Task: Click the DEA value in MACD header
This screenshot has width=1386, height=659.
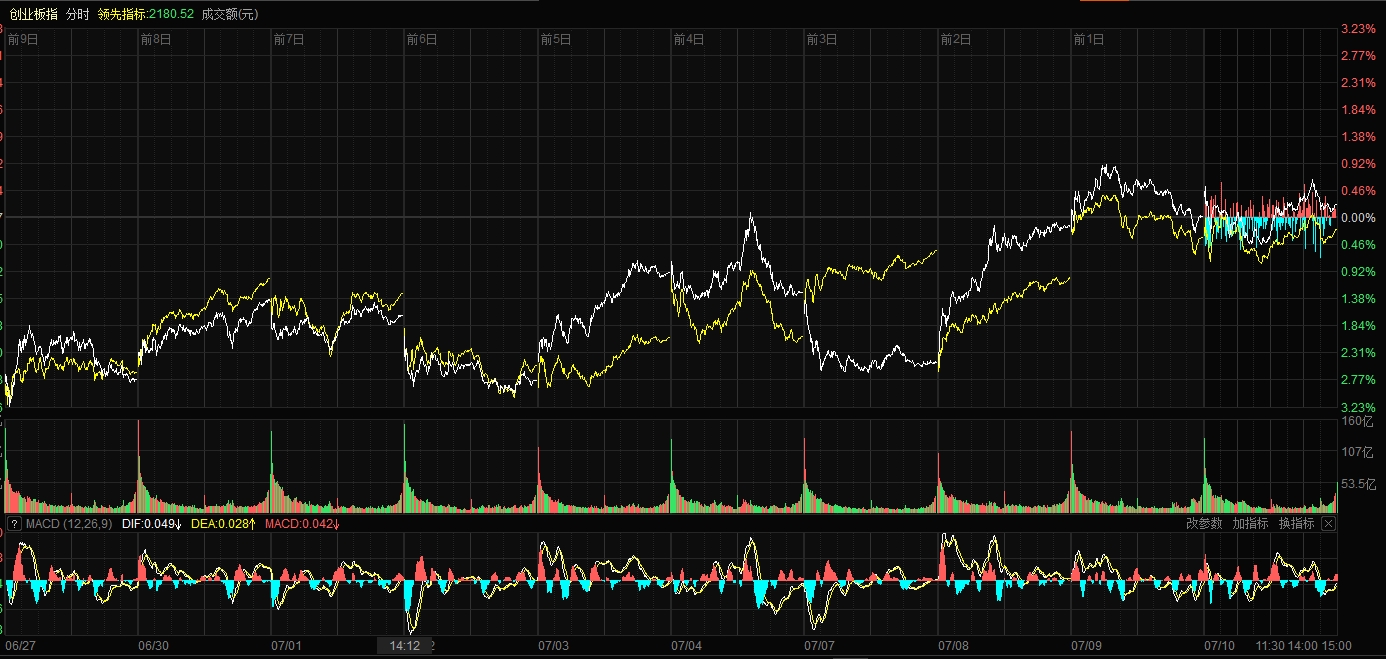Action: point(223,523)
